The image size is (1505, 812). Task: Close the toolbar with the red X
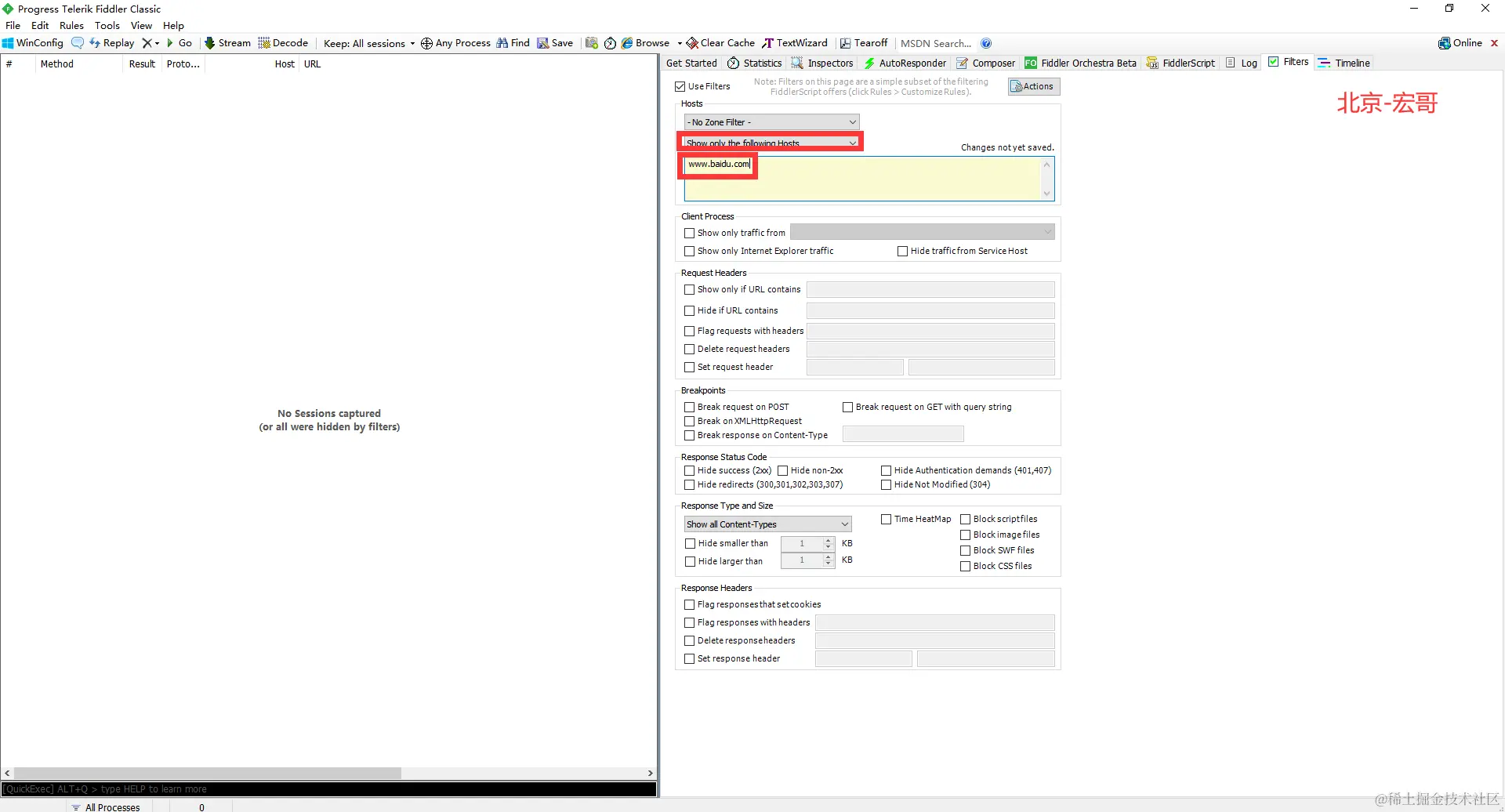[1494, 43]
